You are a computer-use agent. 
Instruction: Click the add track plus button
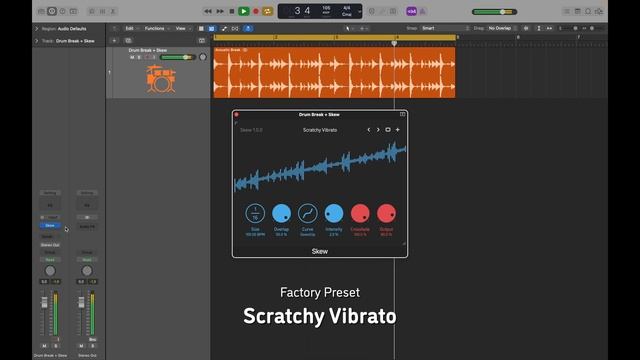point(114,41)
